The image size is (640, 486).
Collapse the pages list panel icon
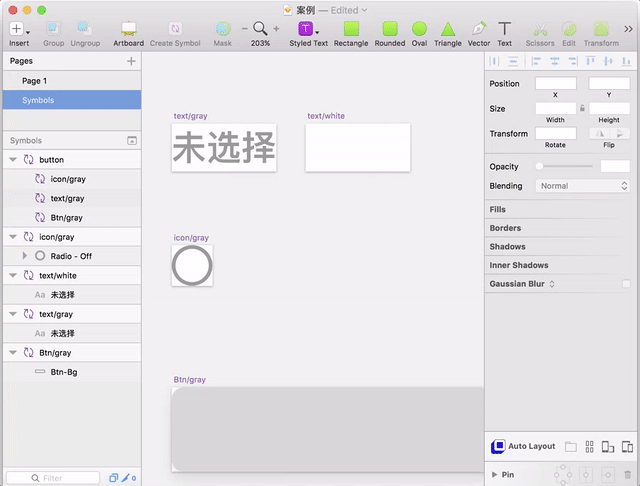132,141
